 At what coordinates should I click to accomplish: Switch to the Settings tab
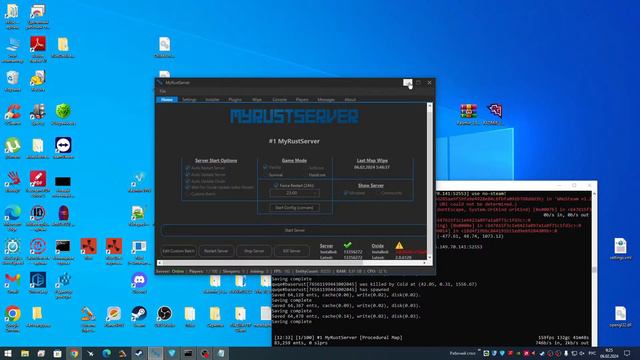click(x=189, y=100)
